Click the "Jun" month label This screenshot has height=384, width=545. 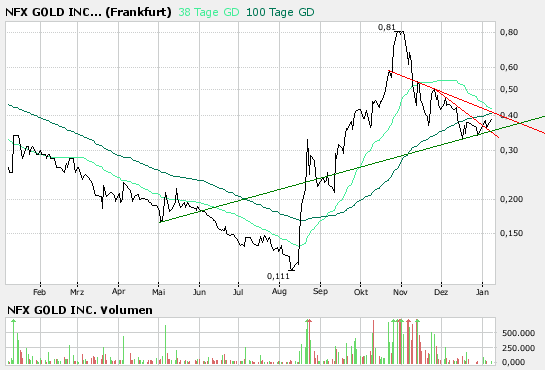pyautogui.click(x=199, y=292)
